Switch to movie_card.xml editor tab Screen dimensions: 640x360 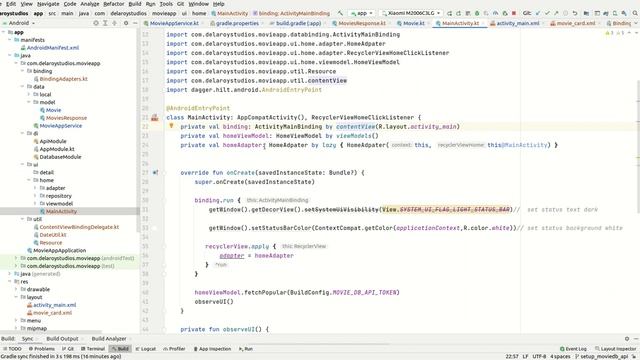[576, 23]
